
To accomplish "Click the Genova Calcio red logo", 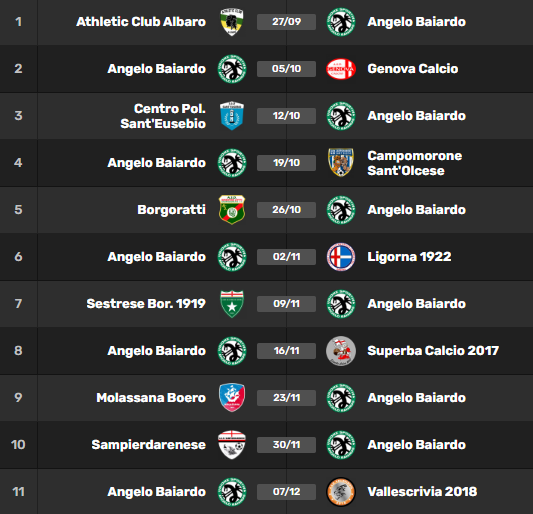I will [341, 69].
